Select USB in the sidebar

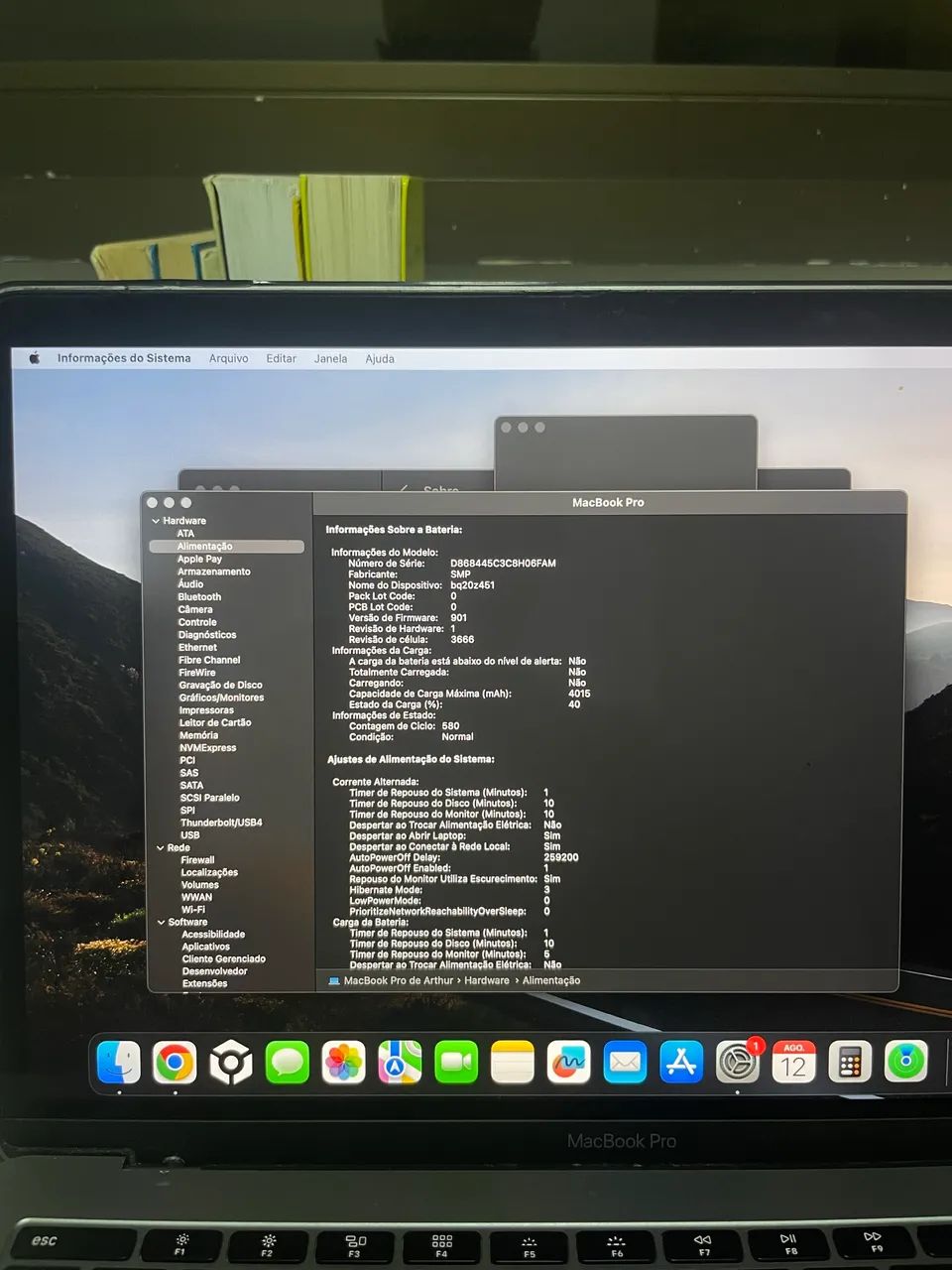click(190, 834)
